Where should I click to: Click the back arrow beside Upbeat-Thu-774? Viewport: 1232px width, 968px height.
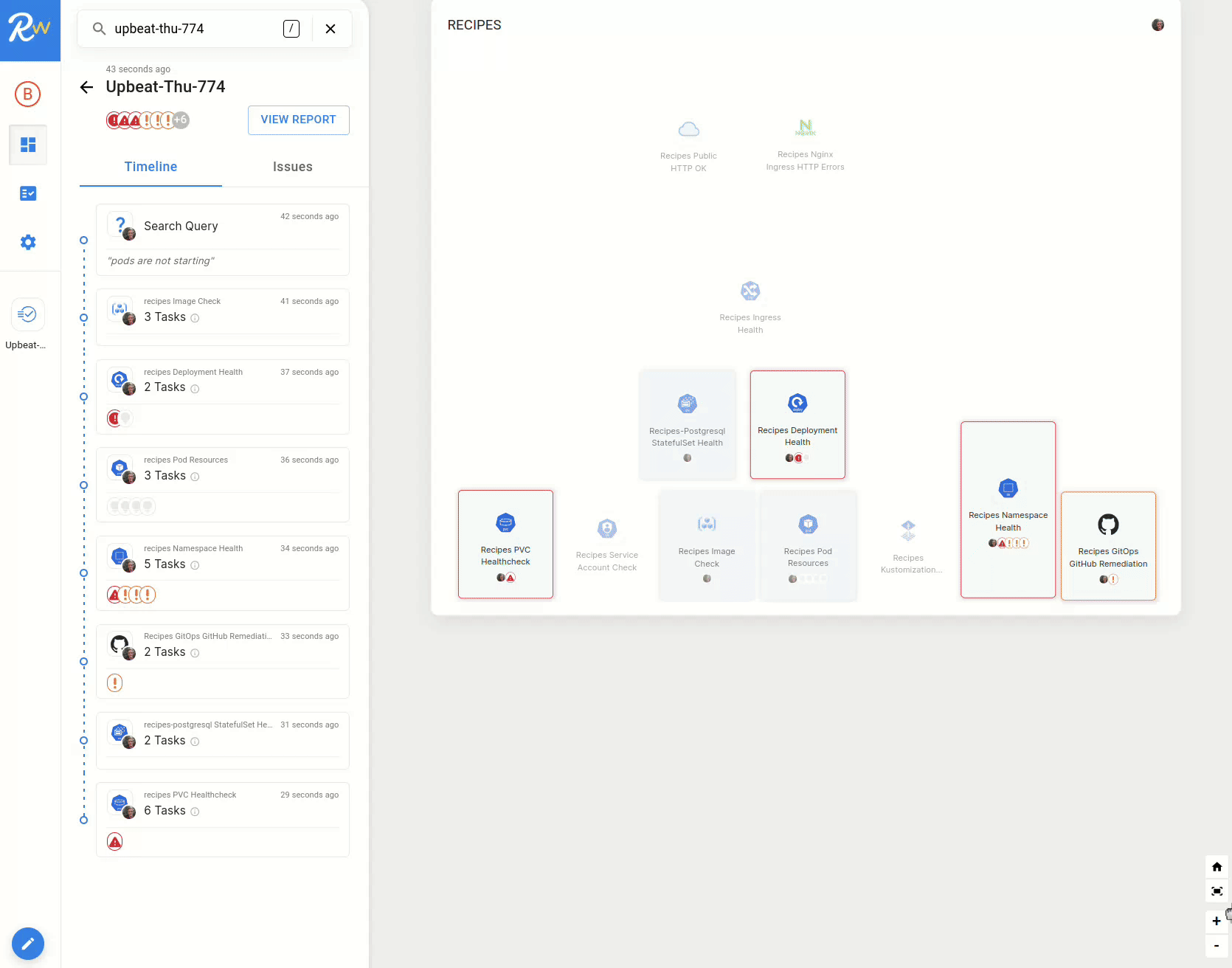click(86, 88)
